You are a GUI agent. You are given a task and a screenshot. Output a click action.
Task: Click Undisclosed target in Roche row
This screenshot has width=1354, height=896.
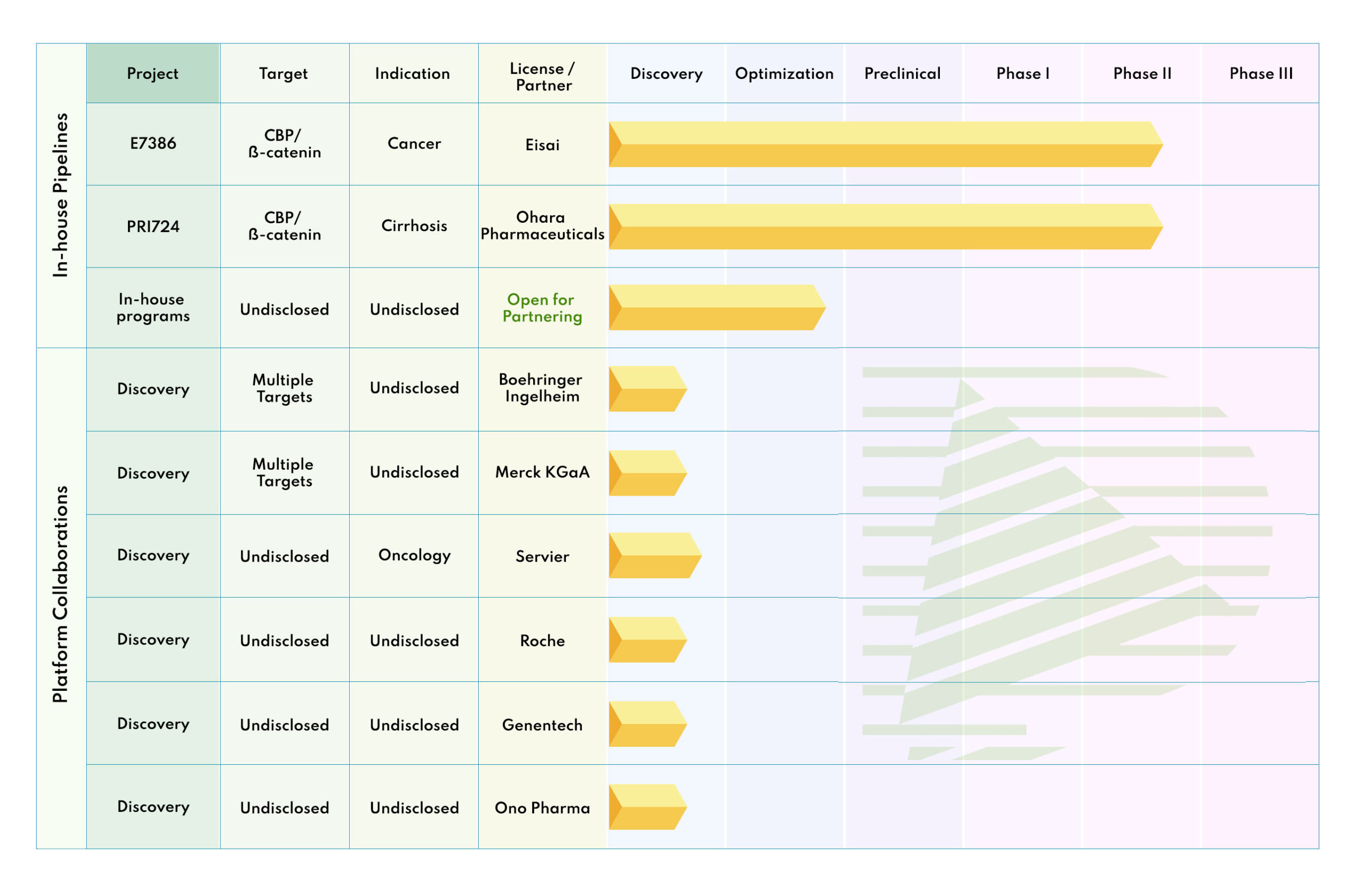[285, 641]
